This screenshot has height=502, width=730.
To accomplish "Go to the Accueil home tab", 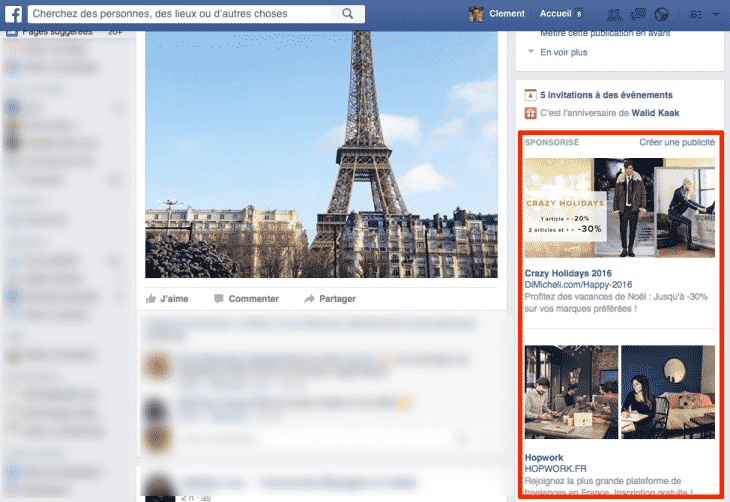I will click(555, 14).
